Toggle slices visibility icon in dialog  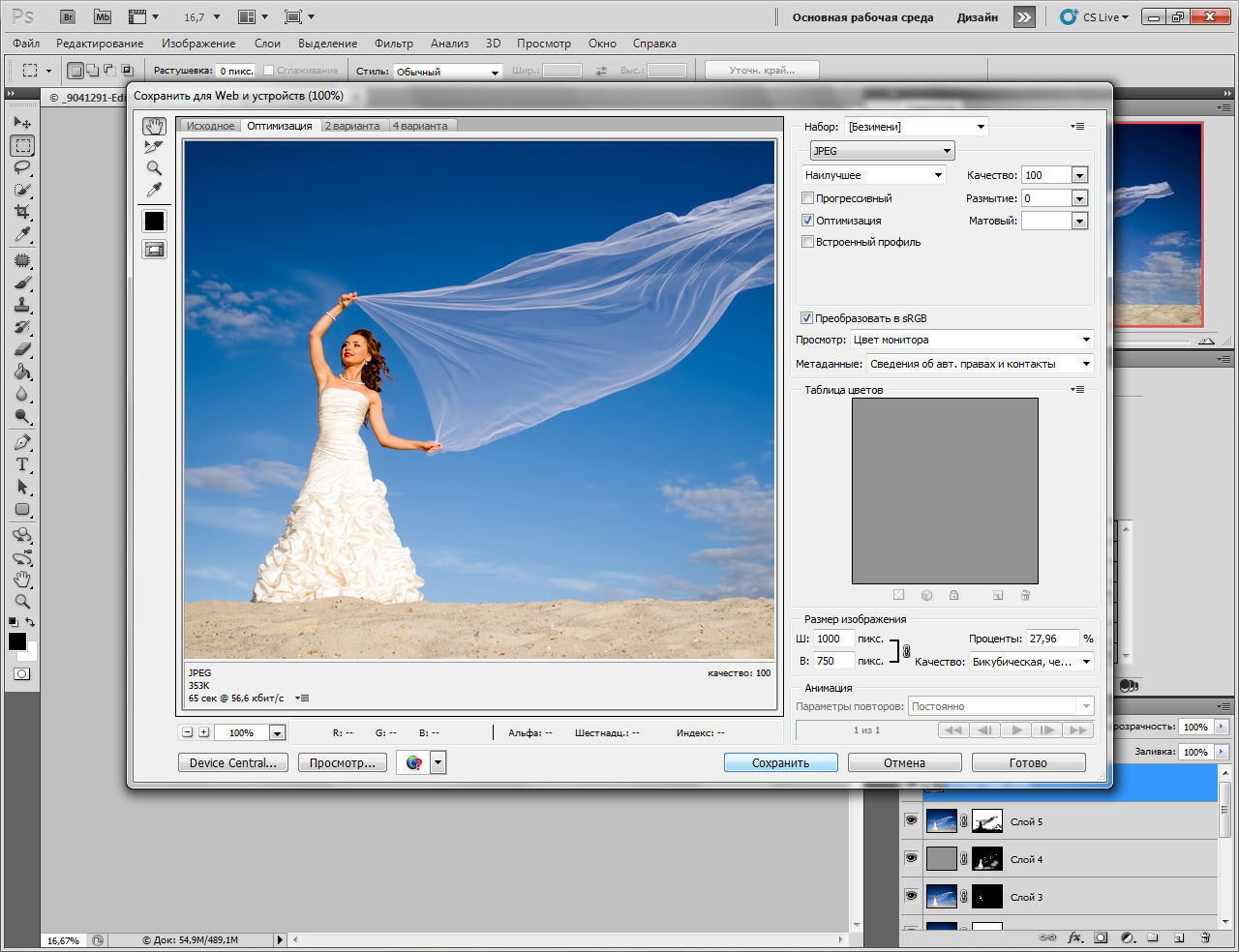[x=154, y=250]
